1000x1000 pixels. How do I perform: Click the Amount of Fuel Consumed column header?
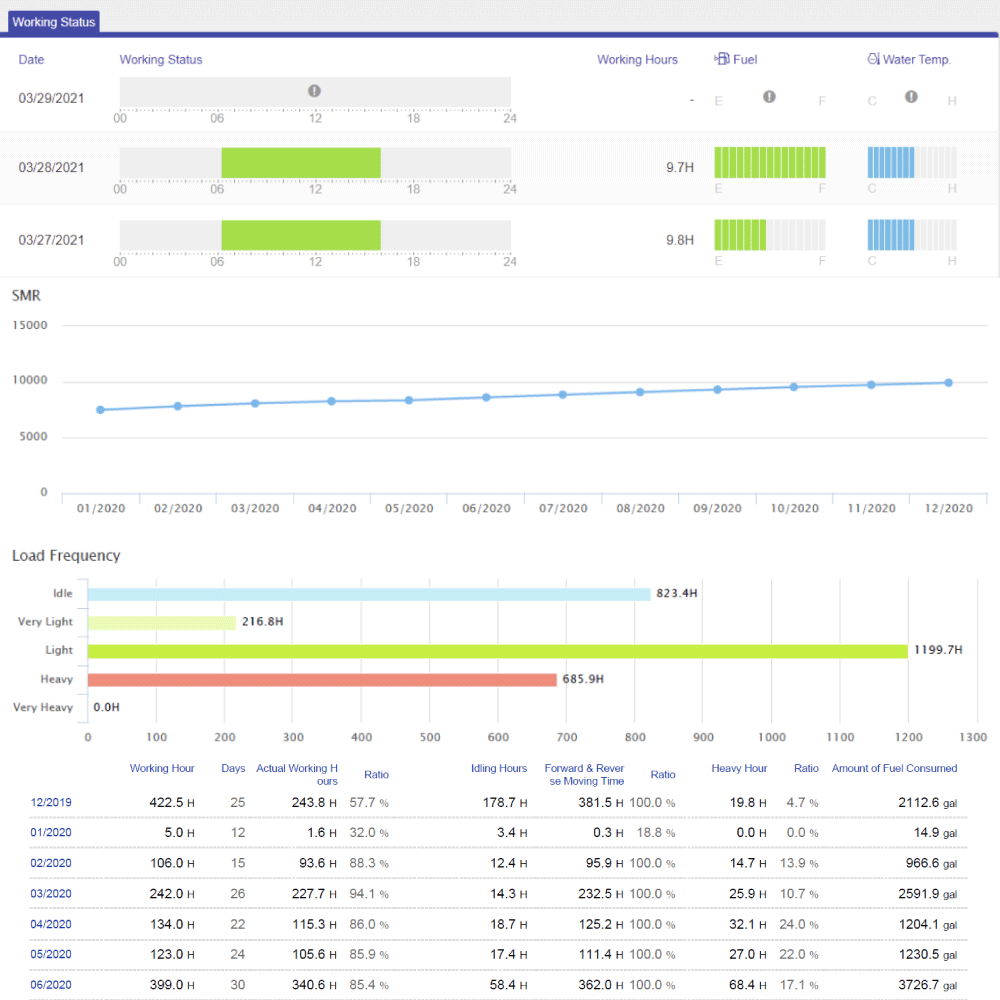[x=894, y=768]
